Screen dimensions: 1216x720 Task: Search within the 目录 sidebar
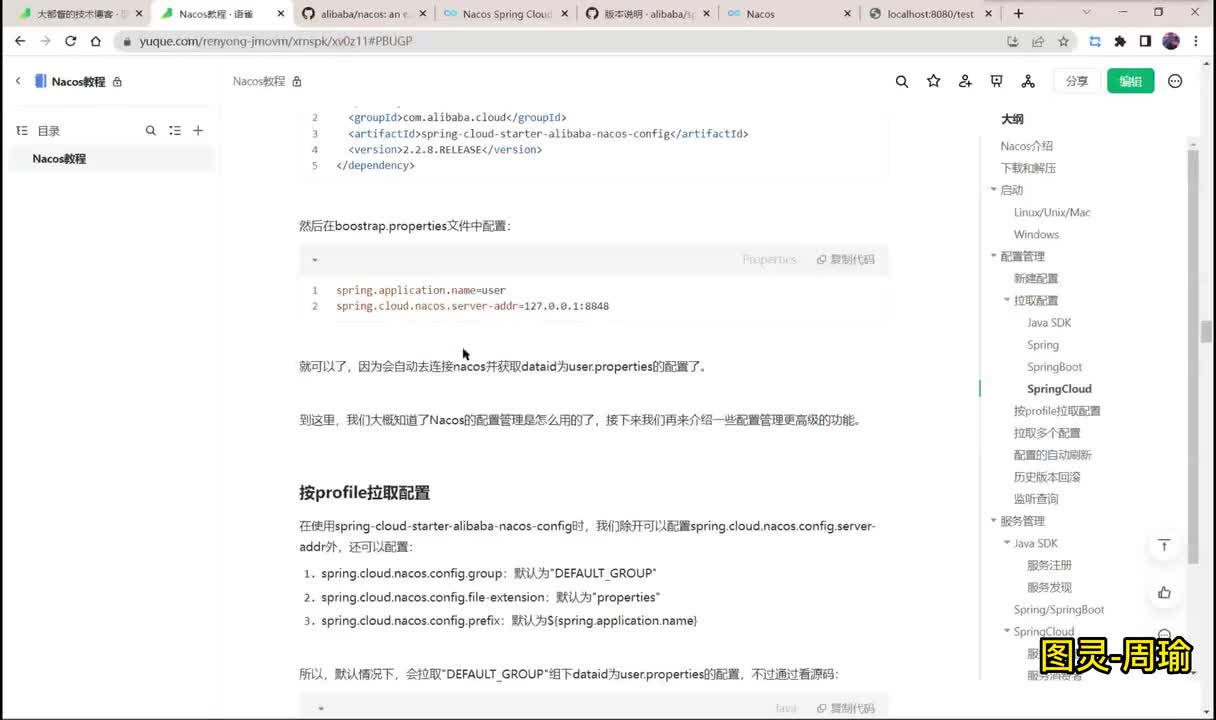pos(151,130)
